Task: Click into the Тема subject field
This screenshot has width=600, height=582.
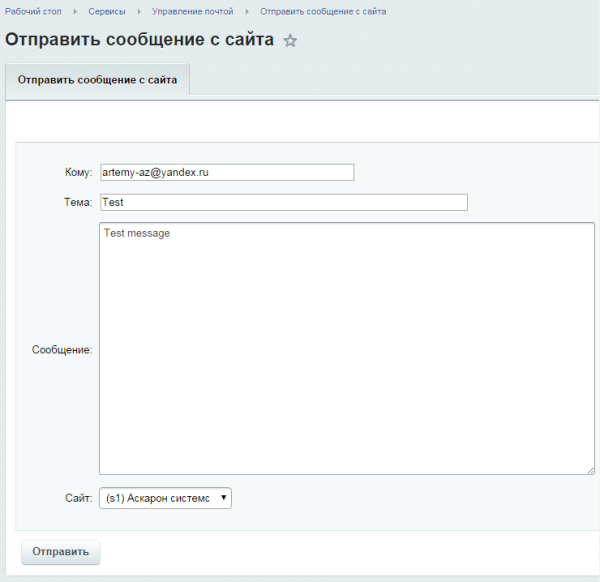Action: pyautogui.click(x=283, y=202)
